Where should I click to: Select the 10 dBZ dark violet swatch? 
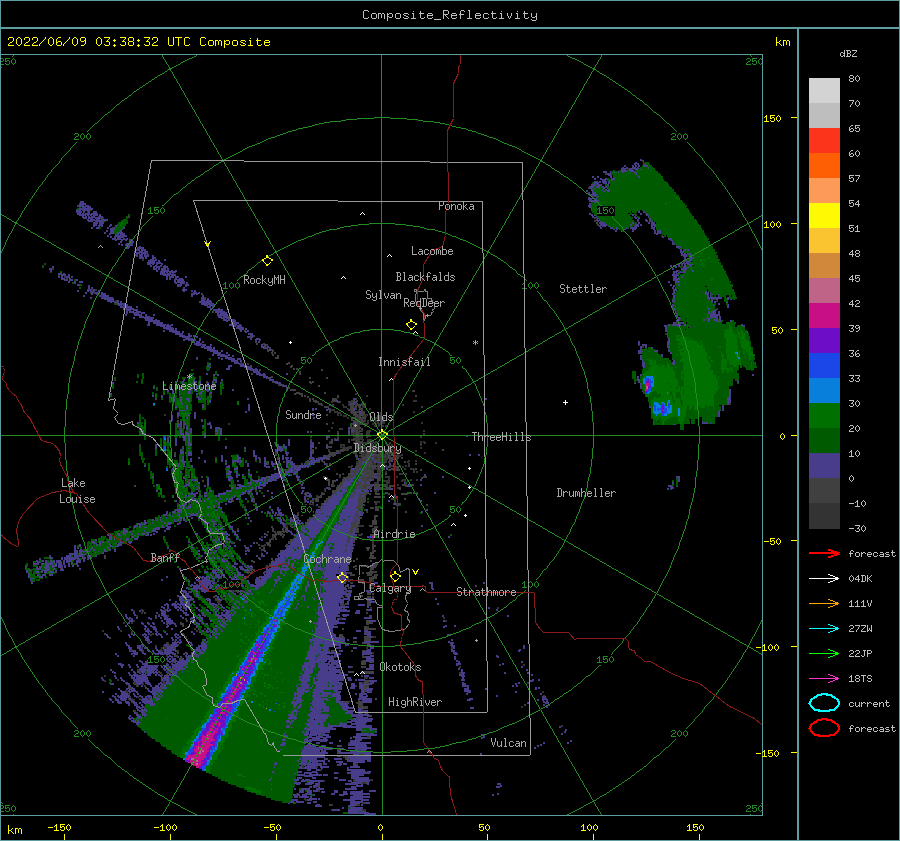click(x=824, y=466)
